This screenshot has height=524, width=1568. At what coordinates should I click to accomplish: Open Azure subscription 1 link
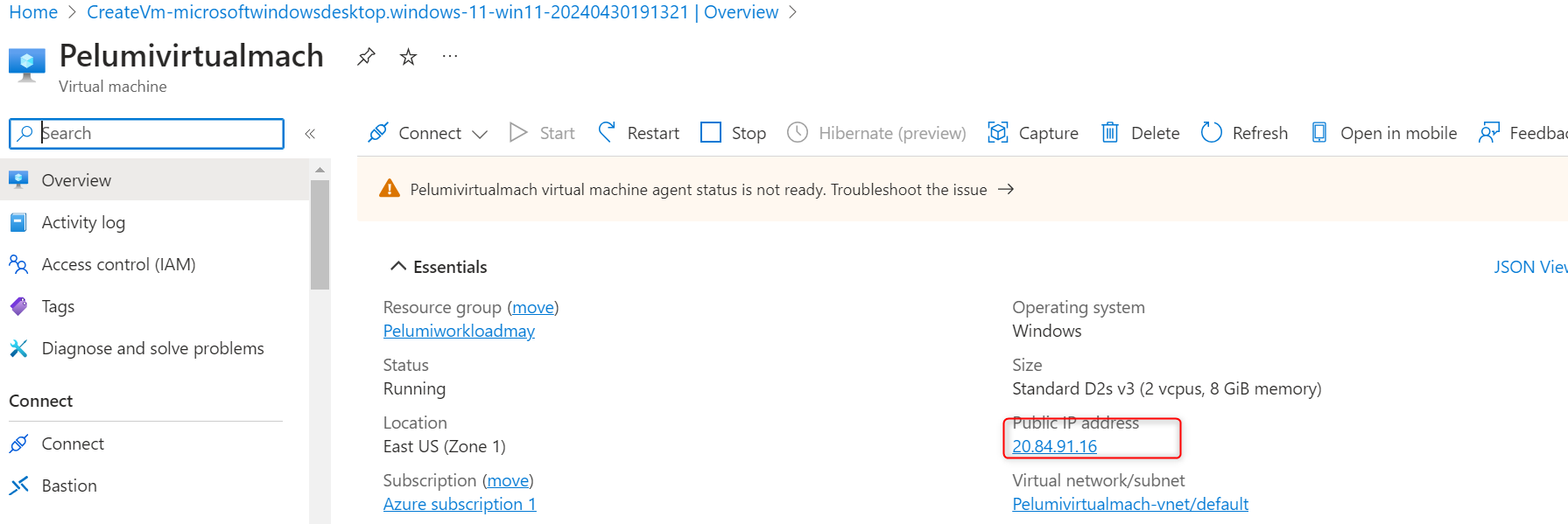(x=460, y=504)
